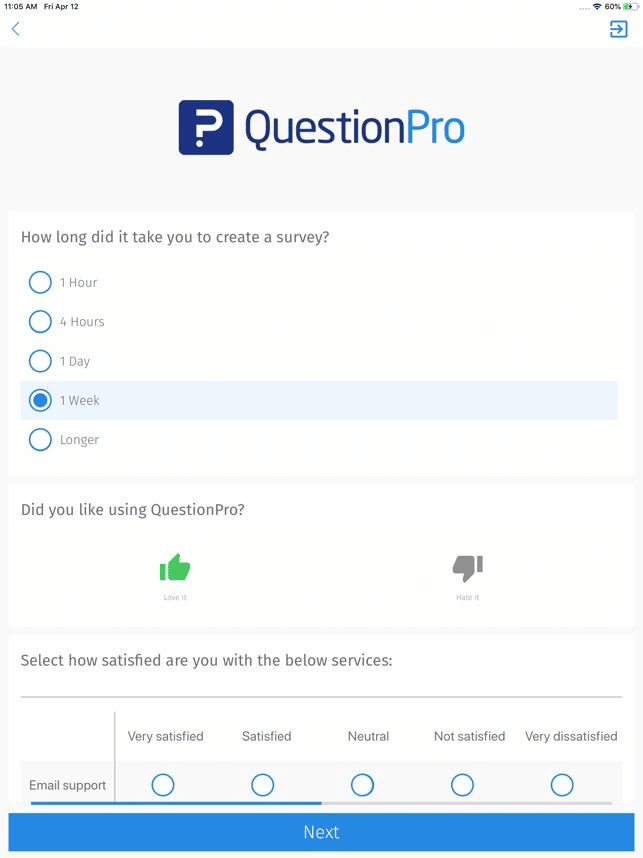Screen dimensions: 643x858
Task: Click the survey progress bar
Action: pos(321,803)
